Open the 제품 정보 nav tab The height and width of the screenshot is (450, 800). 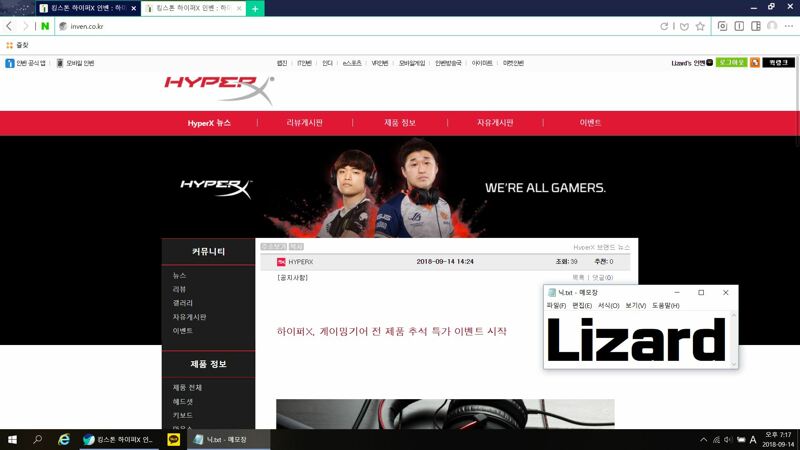[400, 123]
